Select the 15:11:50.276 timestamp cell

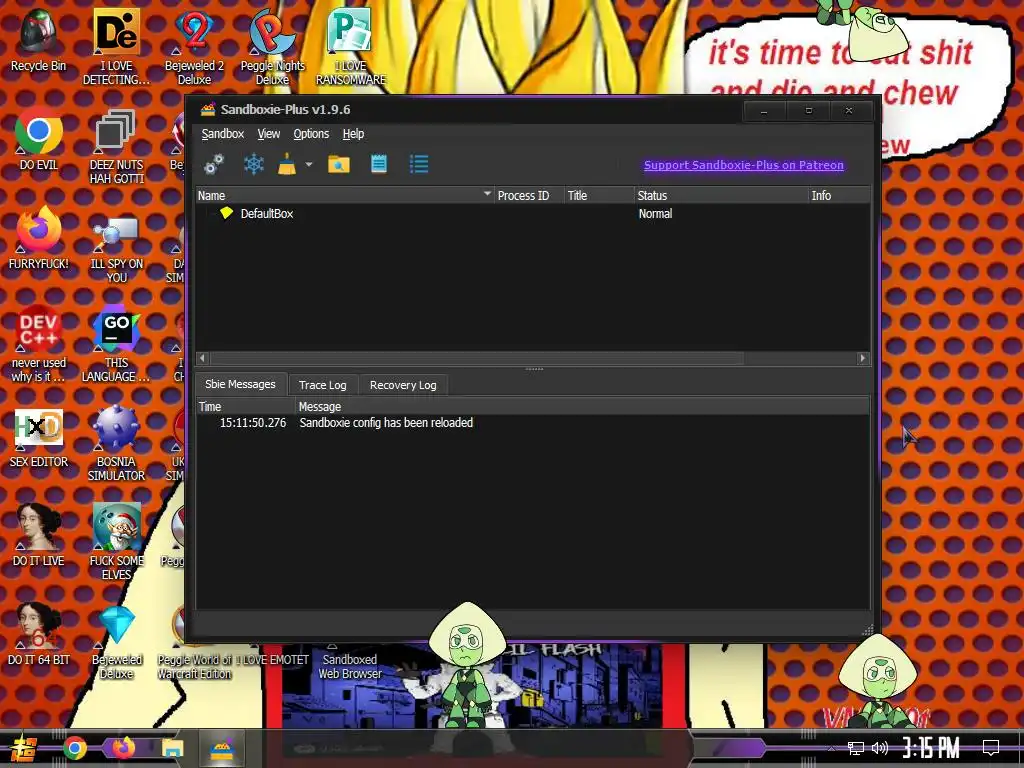click(x=253, y=423)
